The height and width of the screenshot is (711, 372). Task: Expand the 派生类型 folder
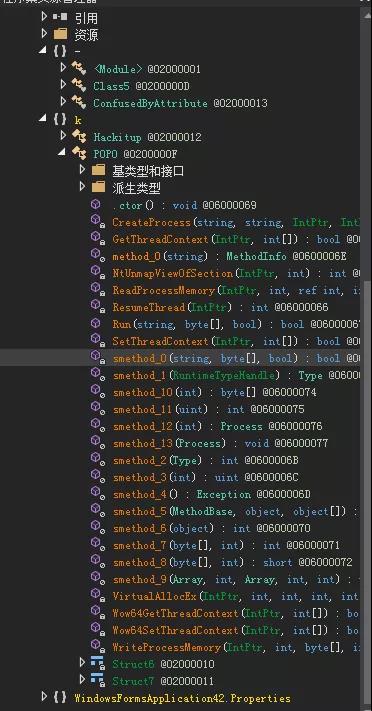click(x=82, y=186)
